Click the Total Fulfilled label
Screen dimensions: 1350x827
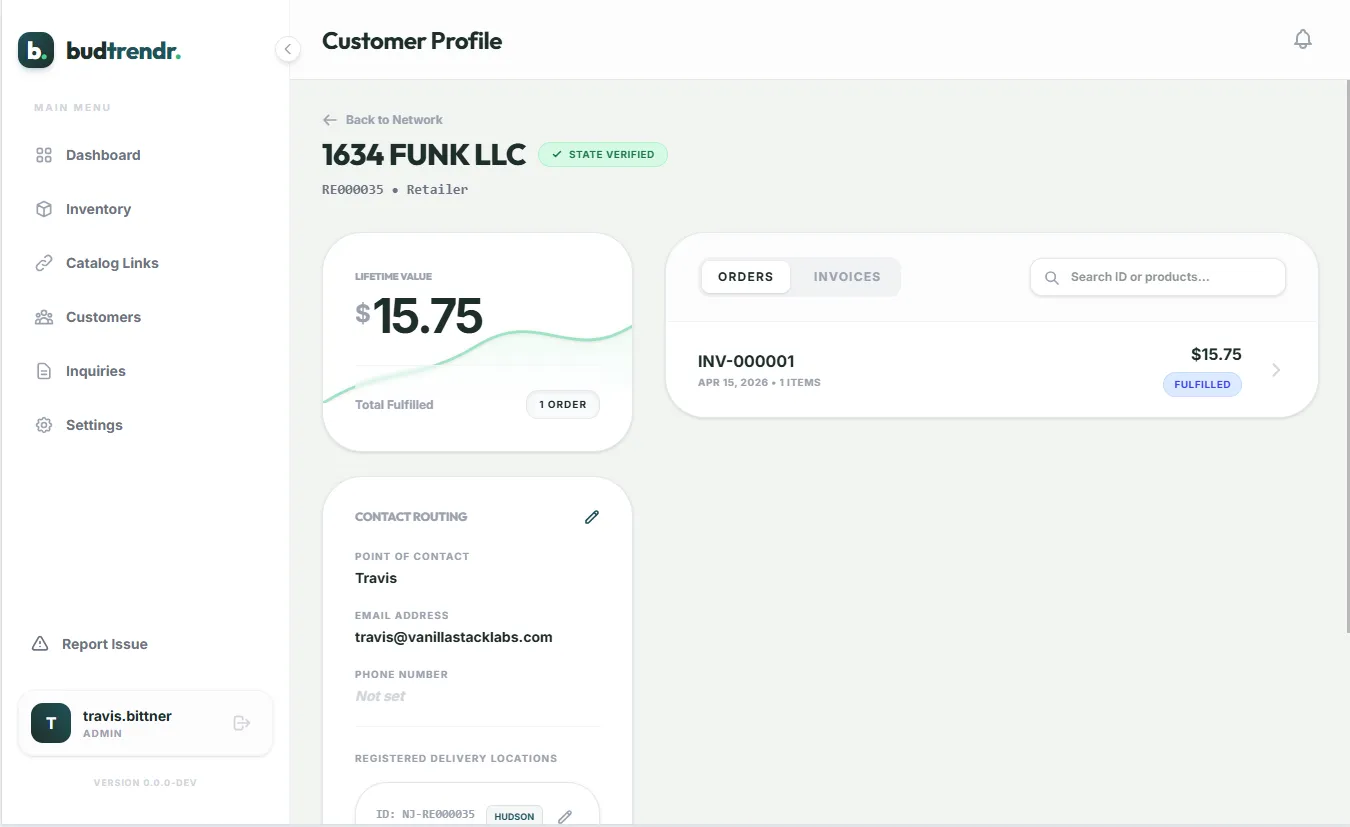[394, 405]
